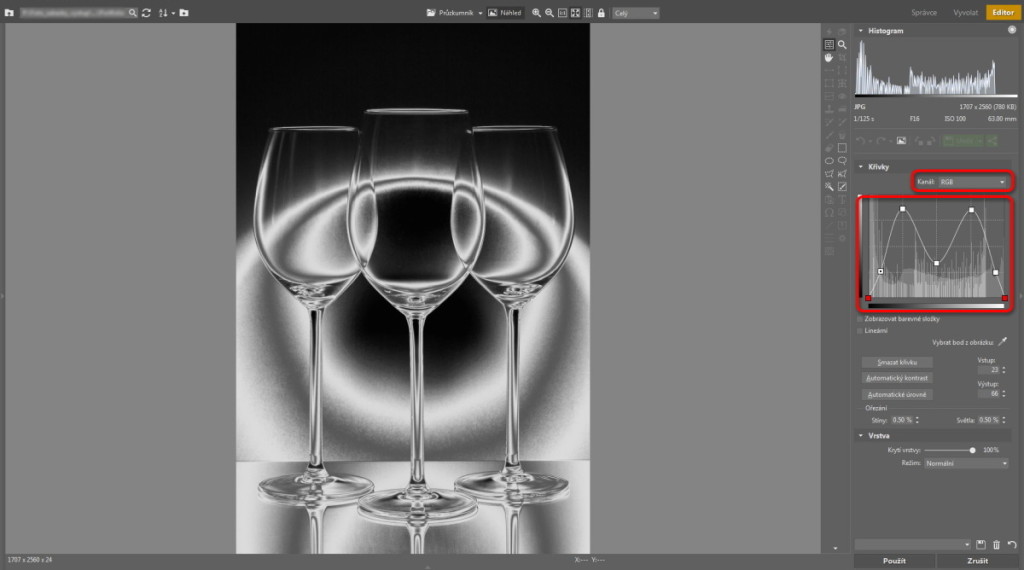Click the Automatické úrovně button
The image size is (1024, 570).
point(897,394)
